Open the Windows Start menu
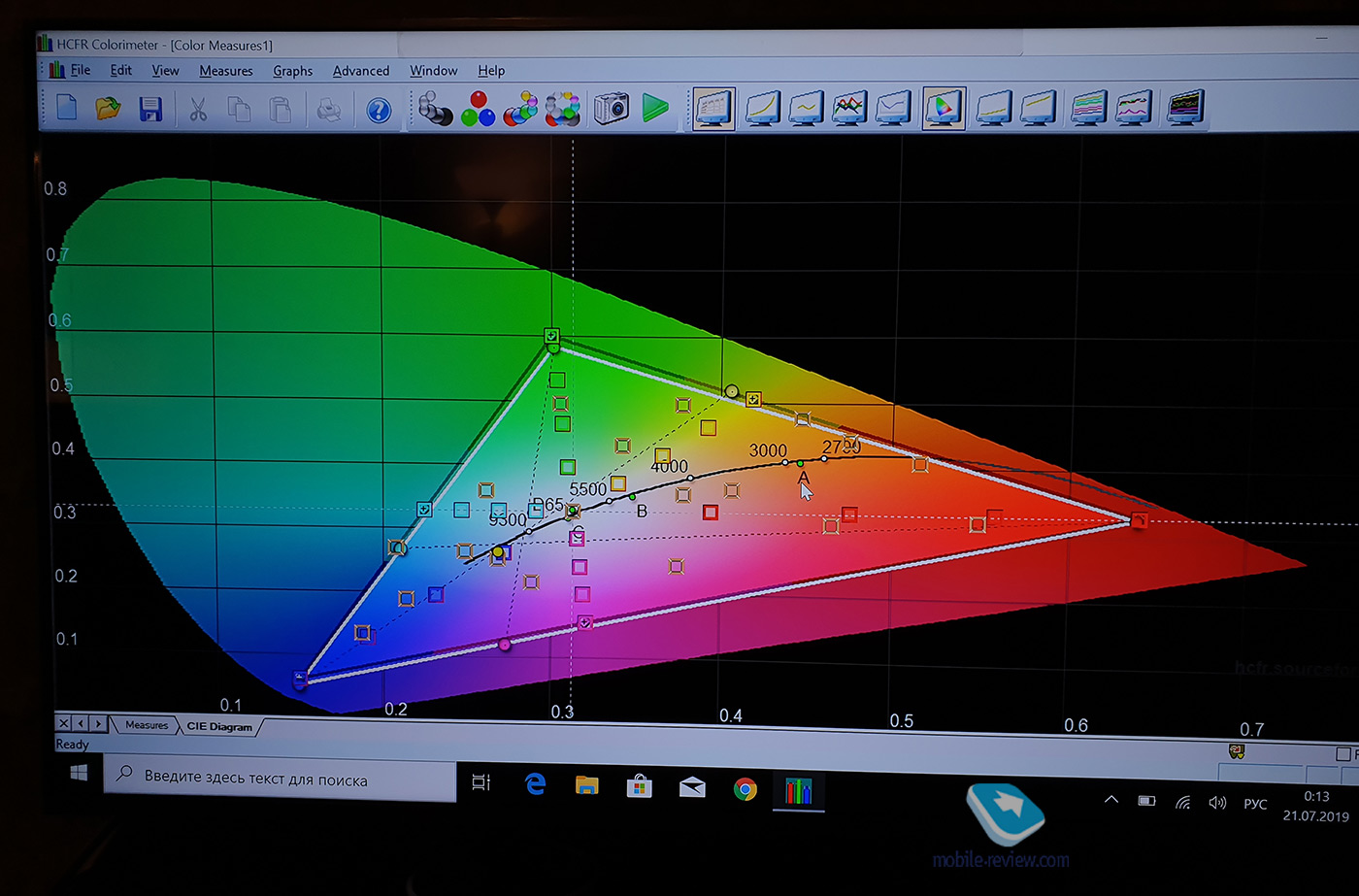1359x896 pixels. (79, 773)
